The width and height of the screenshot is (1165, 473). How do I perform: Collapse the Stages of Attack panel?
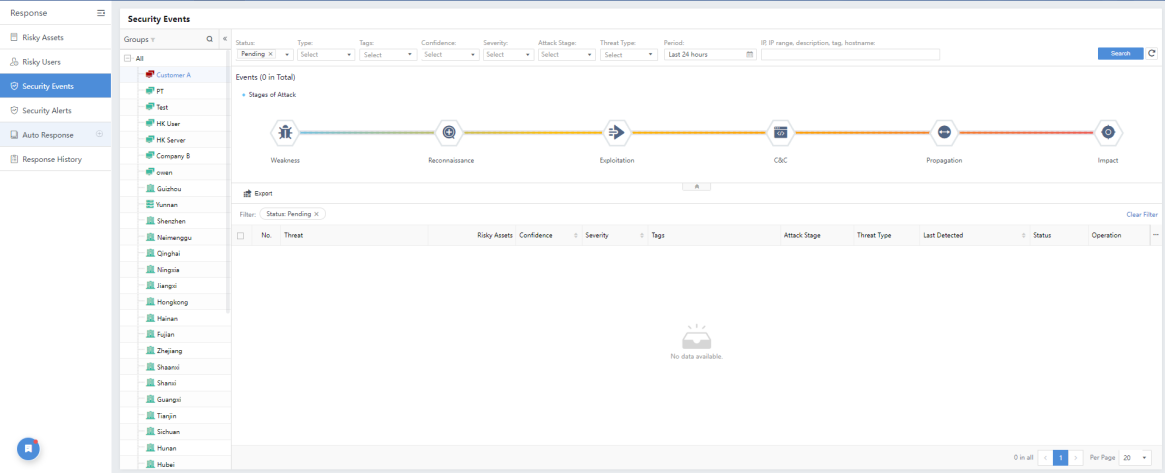(x=697, y=186)
